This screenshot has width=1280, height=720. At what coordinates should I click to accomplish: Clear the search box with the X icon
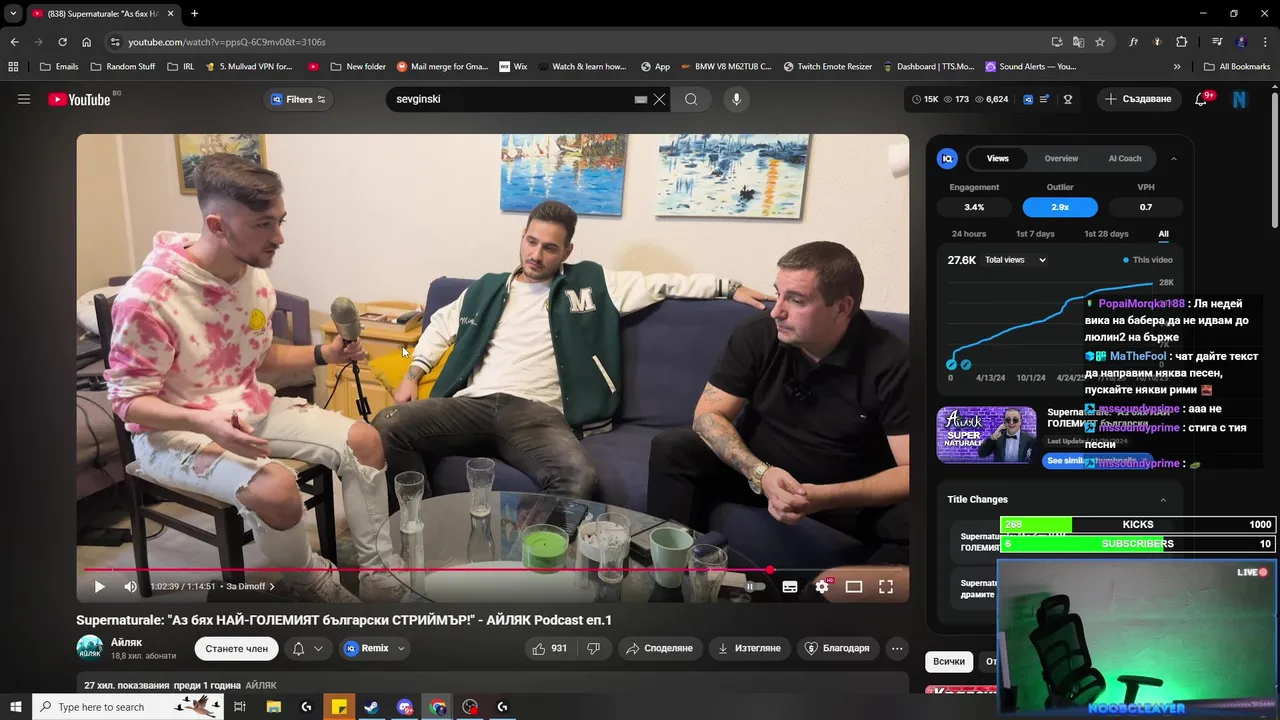point(659,99)
